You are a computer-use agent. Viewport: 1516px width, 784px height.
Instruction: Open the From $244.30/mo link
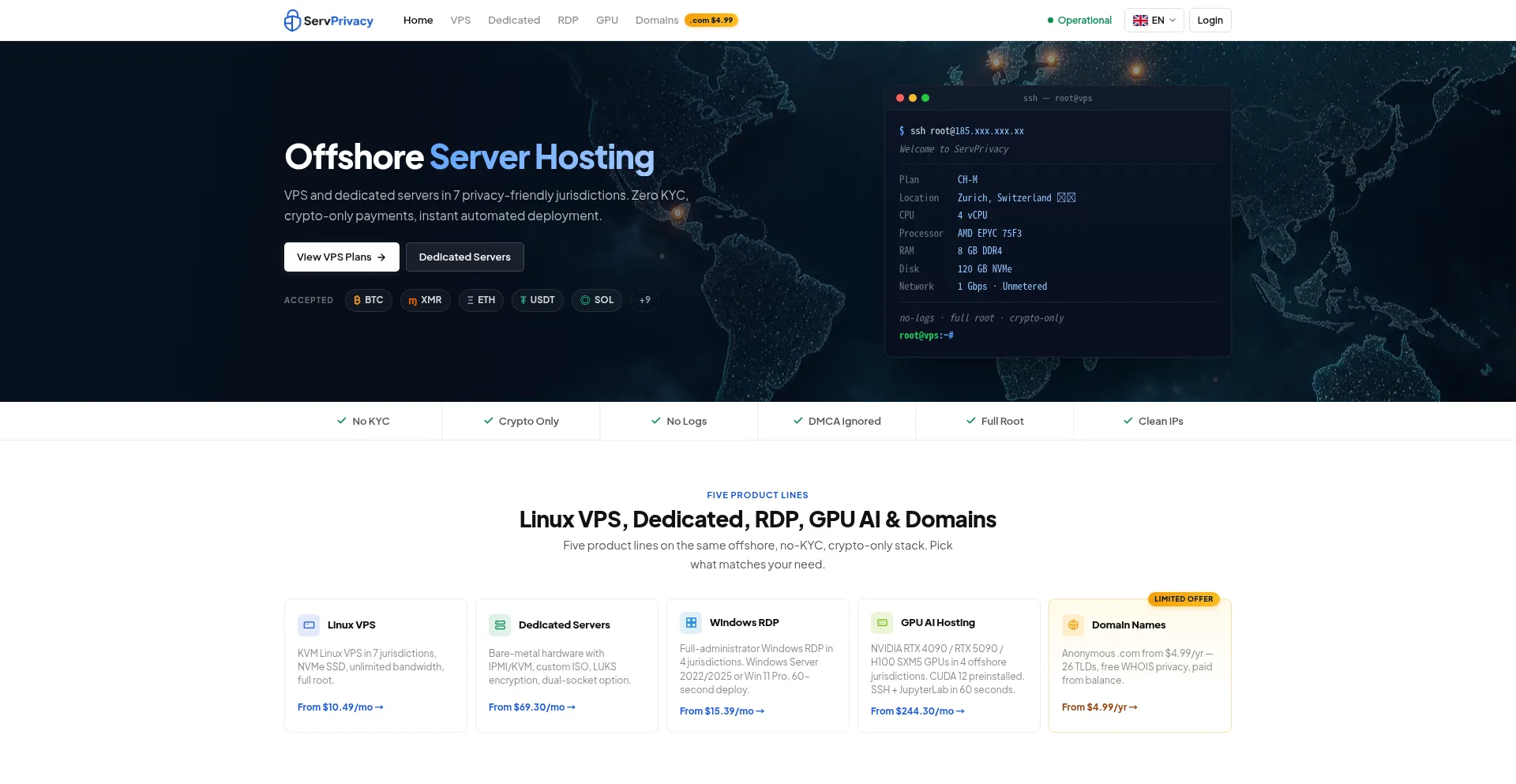(x=917, y=711)
